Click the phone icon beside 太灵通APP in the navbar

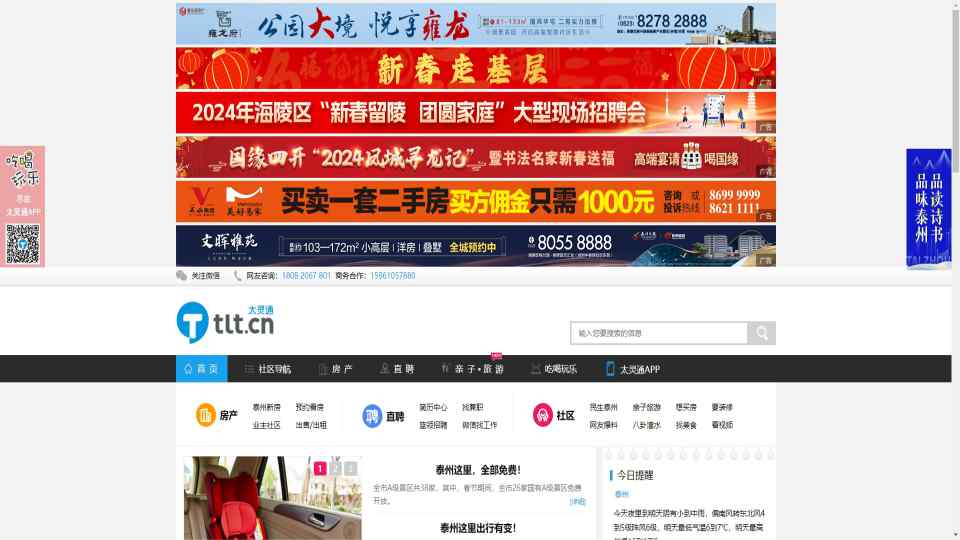[610, 369]
